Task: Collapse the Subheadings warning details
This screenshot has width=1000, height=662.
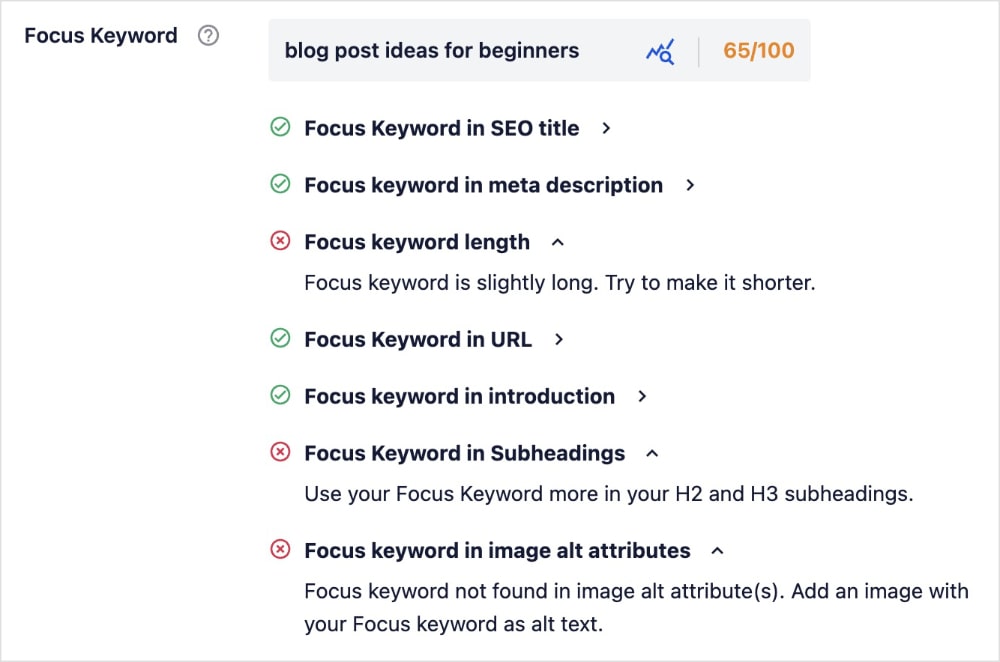Action: click(651, 453)
